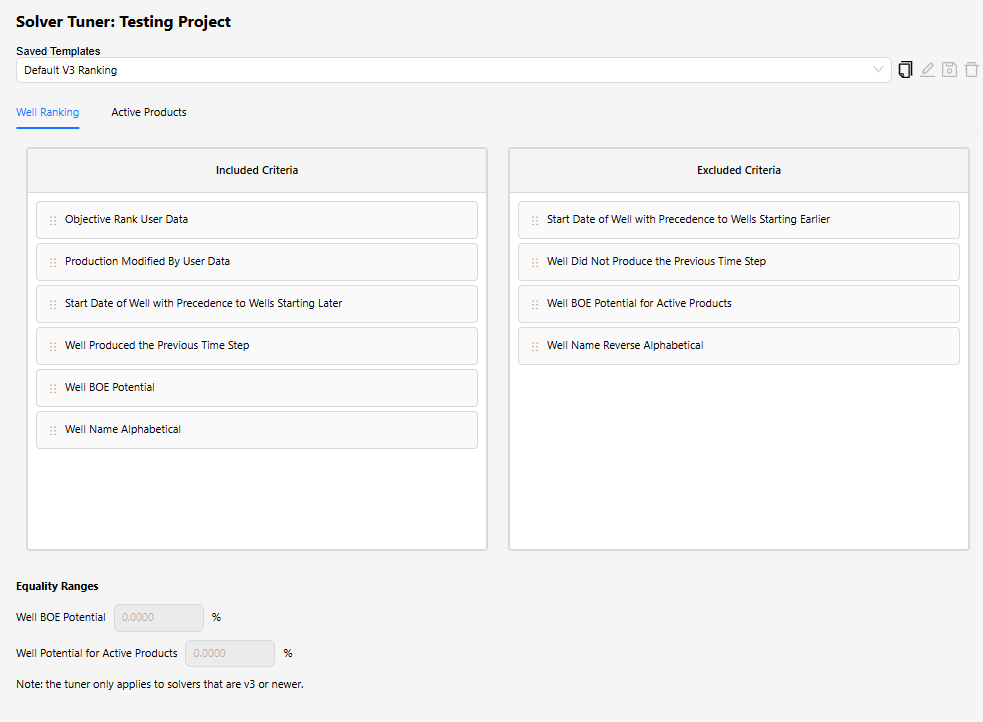Click the Well BOE Potential percentage field

pos(159,617)
